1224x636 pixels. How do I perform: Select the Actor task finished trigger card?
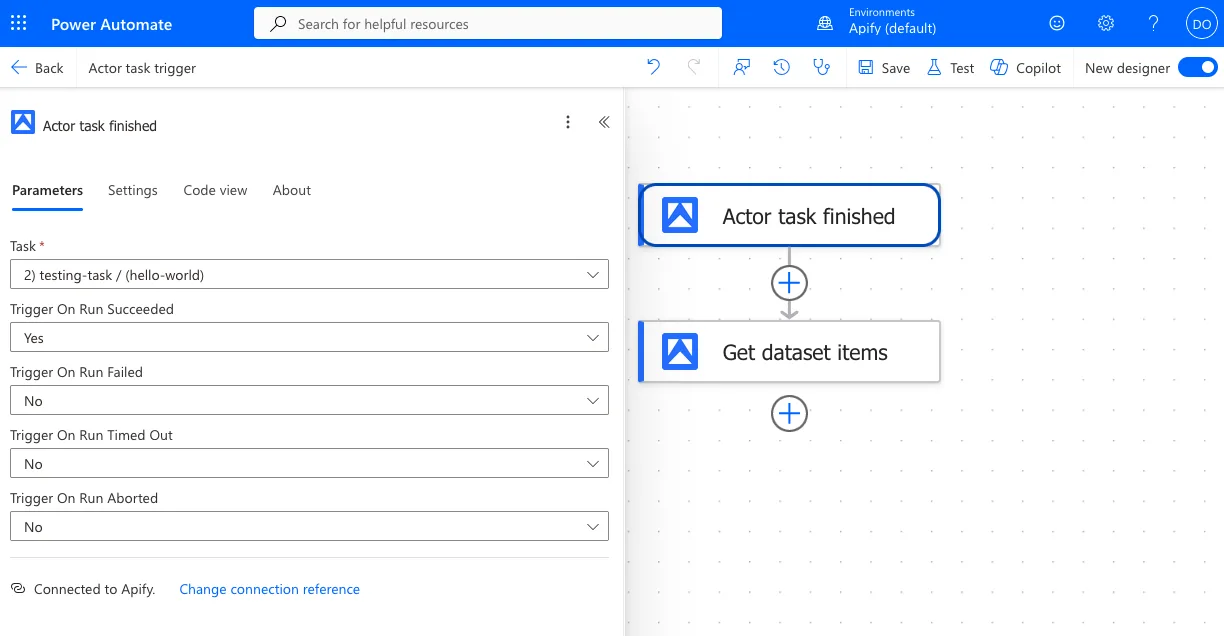789,215
